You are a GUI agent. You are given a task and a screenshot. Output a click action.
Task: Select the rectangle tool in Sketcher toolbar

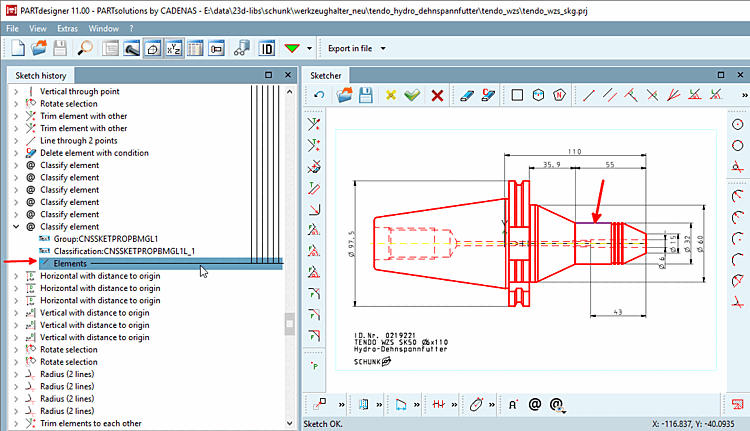click(x=518, y=95)
